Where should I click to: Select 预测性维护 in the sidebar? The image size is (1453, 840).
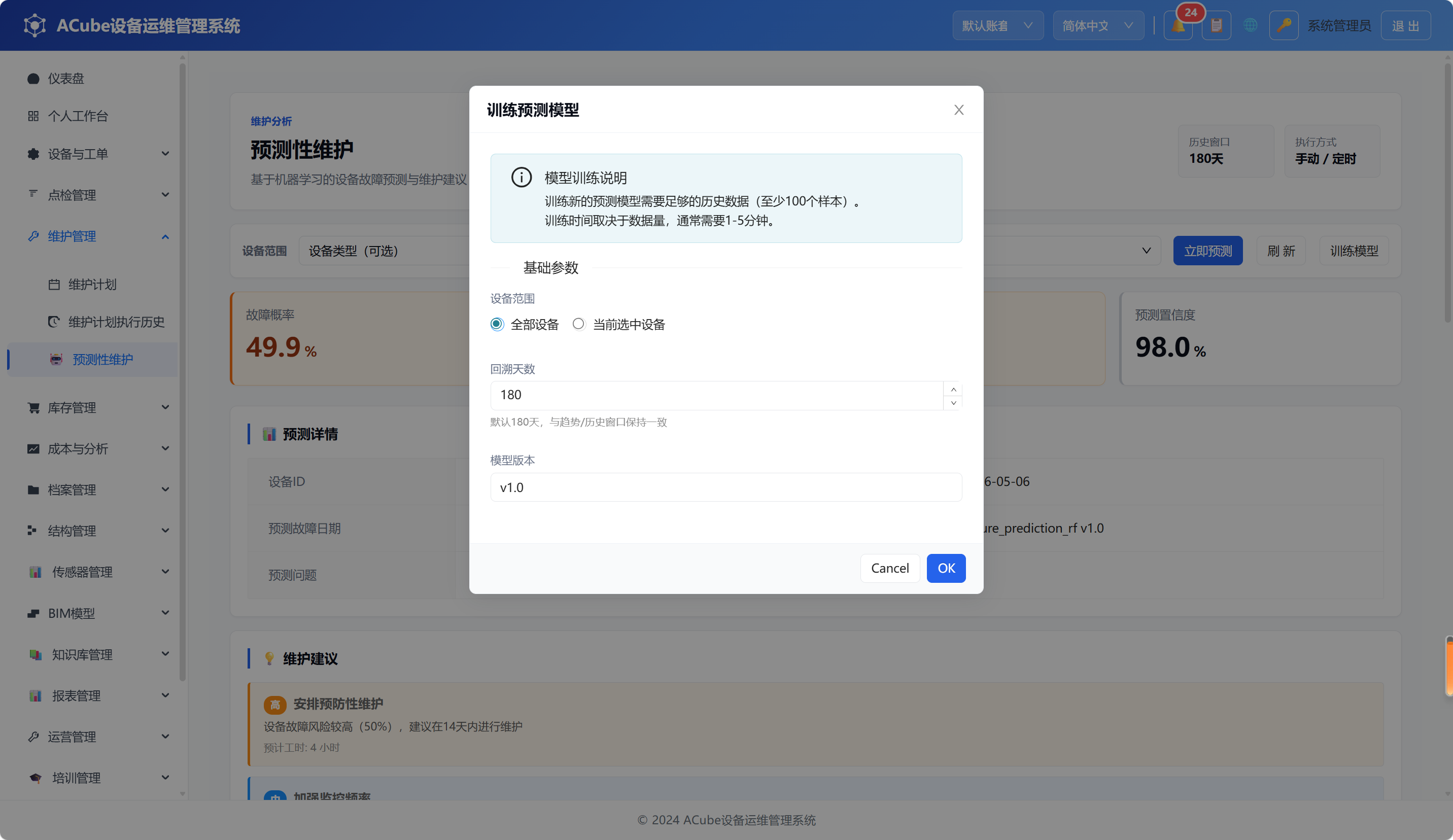92,359
